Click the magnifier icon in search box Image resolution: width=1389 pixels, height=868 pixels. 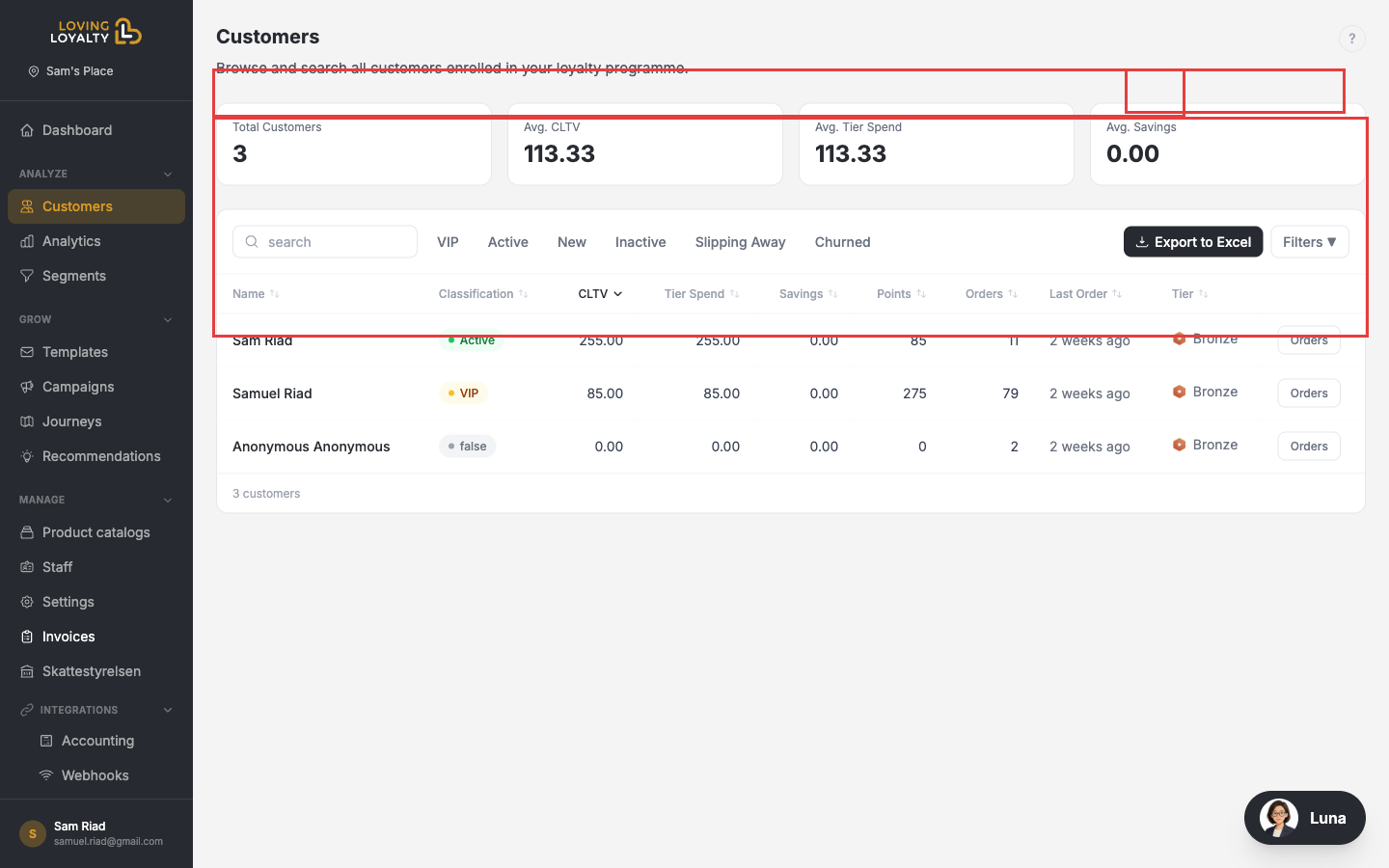tap(252, 242)
